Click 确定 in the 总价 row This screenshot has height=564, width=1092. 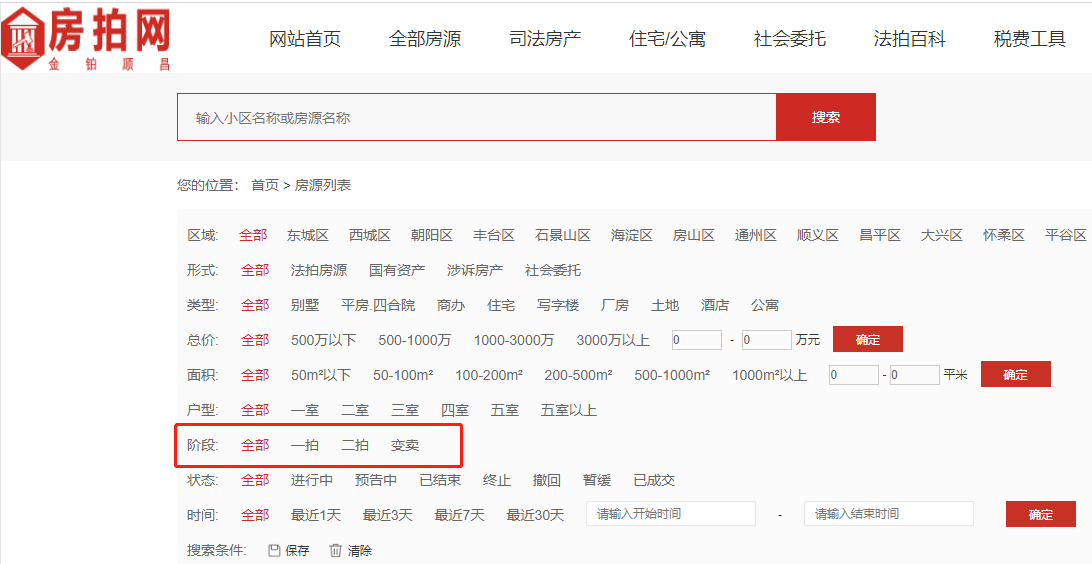868,339
